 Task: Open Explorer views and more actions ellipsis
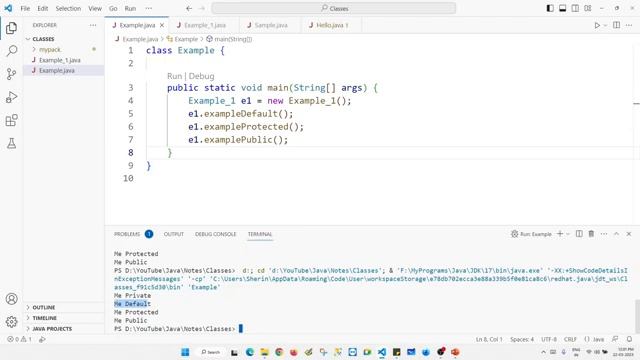93,25
